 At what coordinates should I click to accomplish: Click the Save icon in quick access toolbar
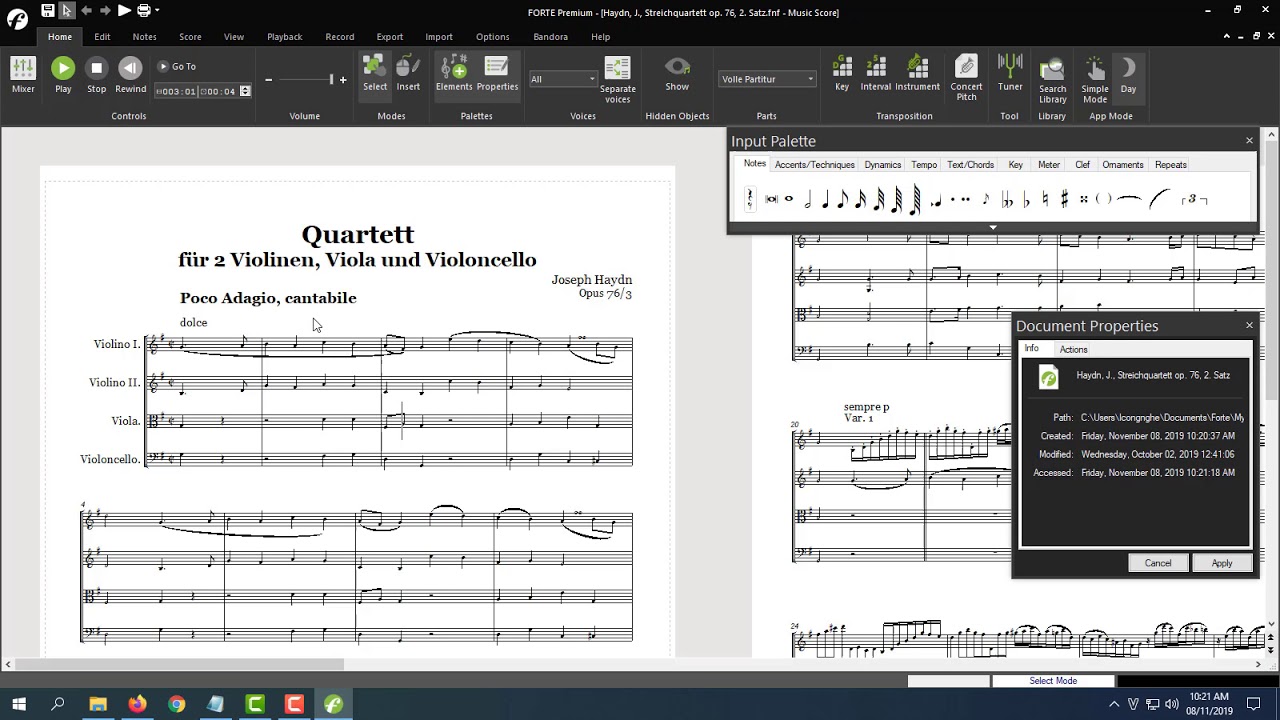47,10
